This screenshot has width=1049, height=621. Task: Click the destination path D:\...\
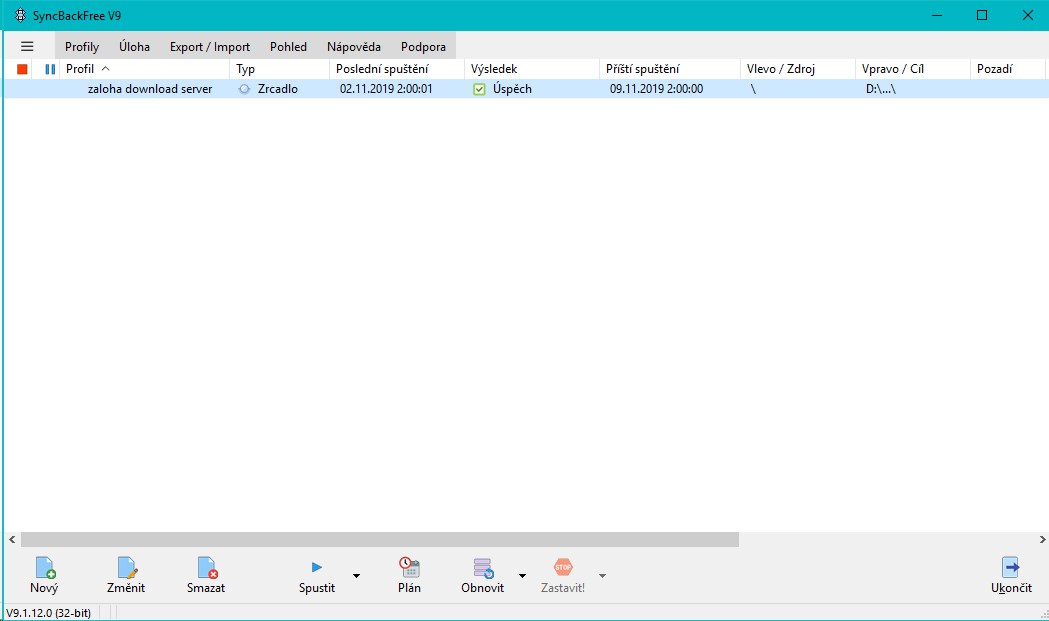click(880, 89)
